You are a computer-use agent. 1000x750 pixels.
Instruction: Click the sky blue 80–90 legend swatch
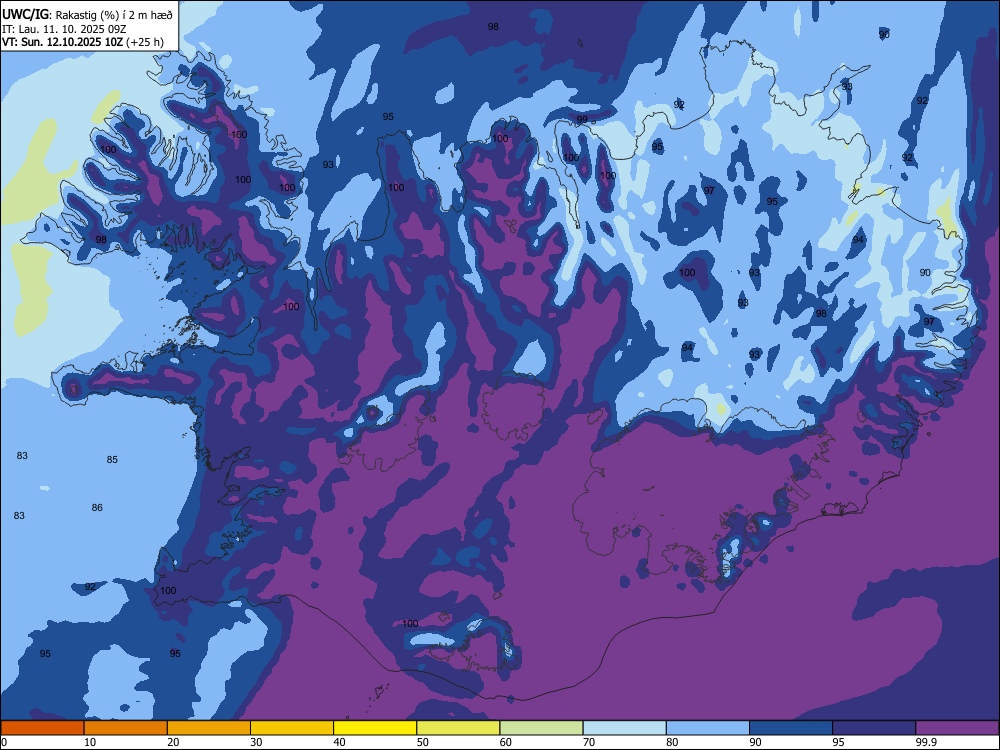[x=708, y=728]
